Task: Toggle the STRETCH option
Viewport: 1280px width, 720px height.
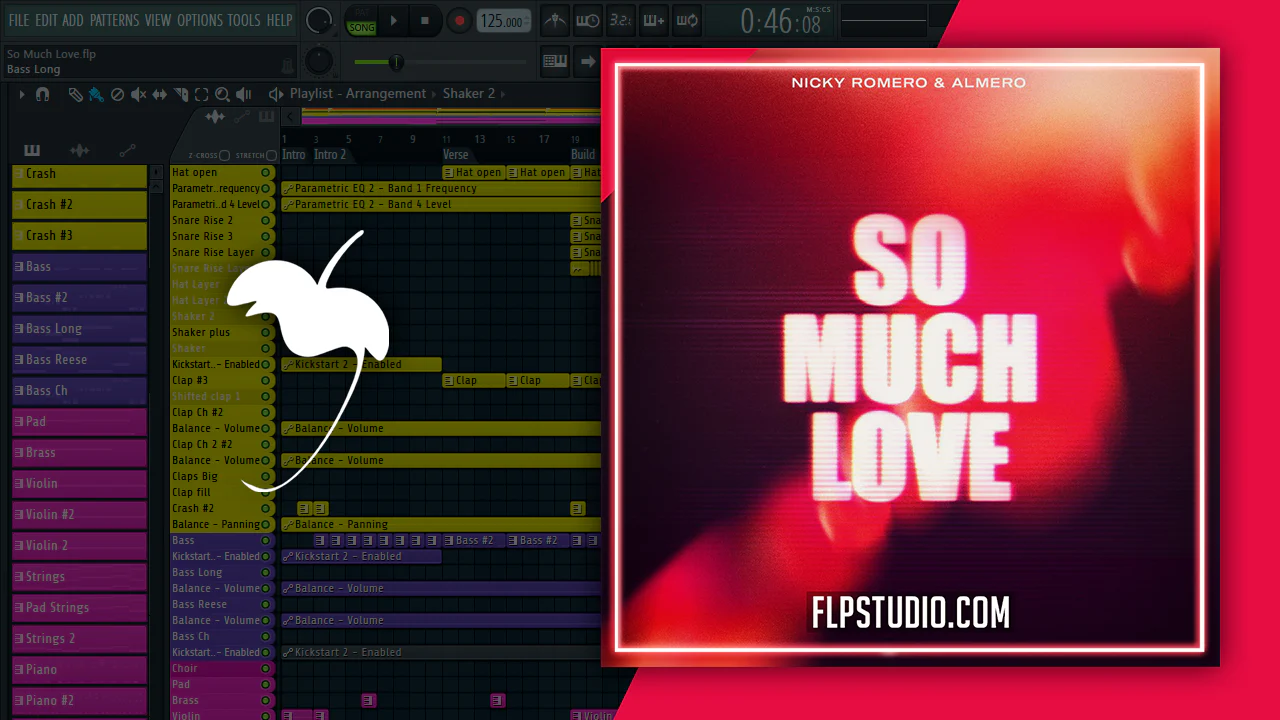Action: point(271,156)
